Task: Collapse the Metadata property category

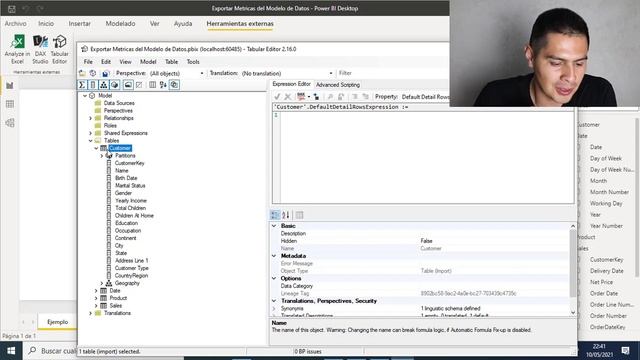Action: 274,256
